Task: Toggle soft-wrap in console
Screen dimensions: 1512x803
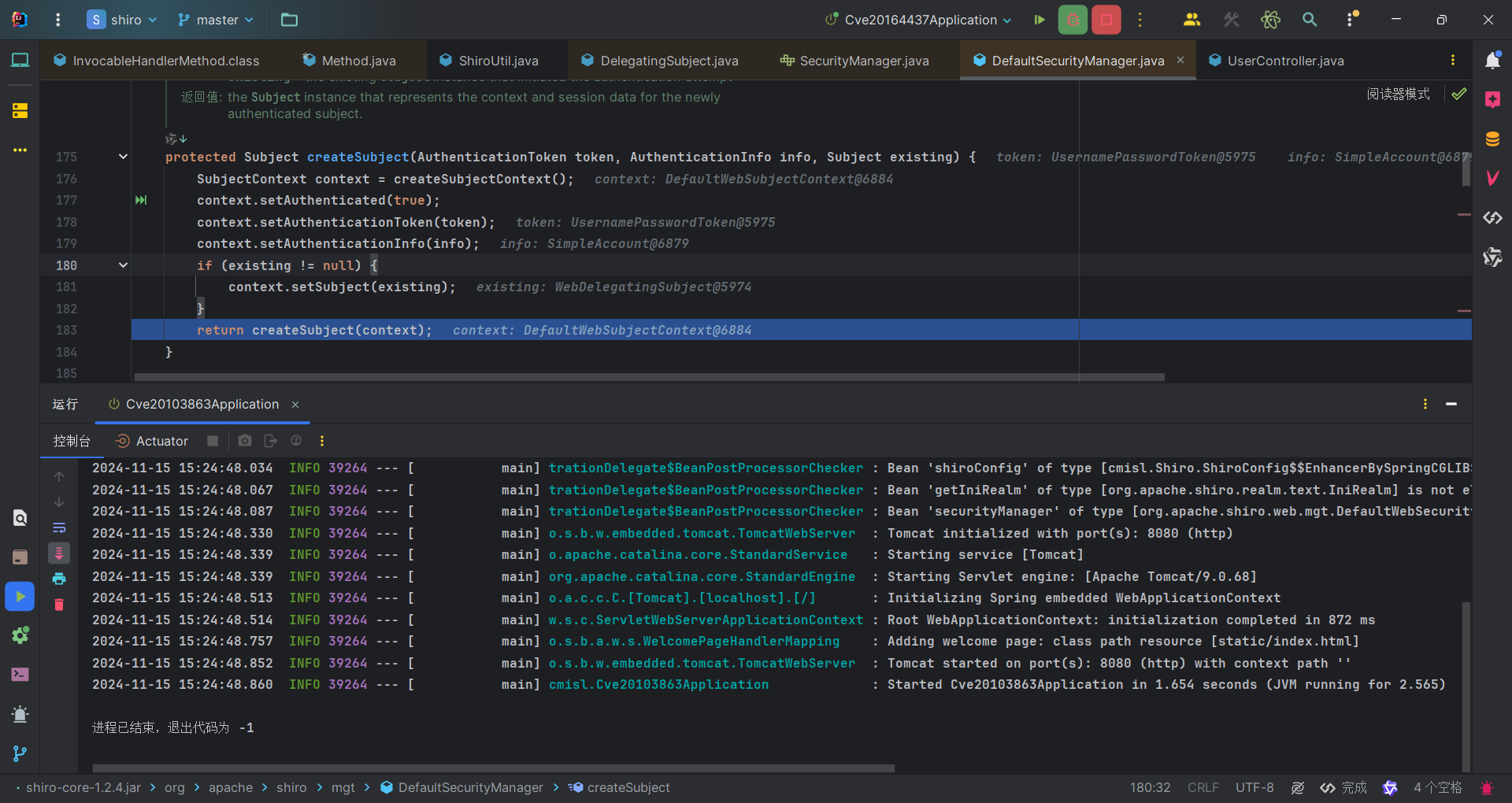Action: [59, 527]
